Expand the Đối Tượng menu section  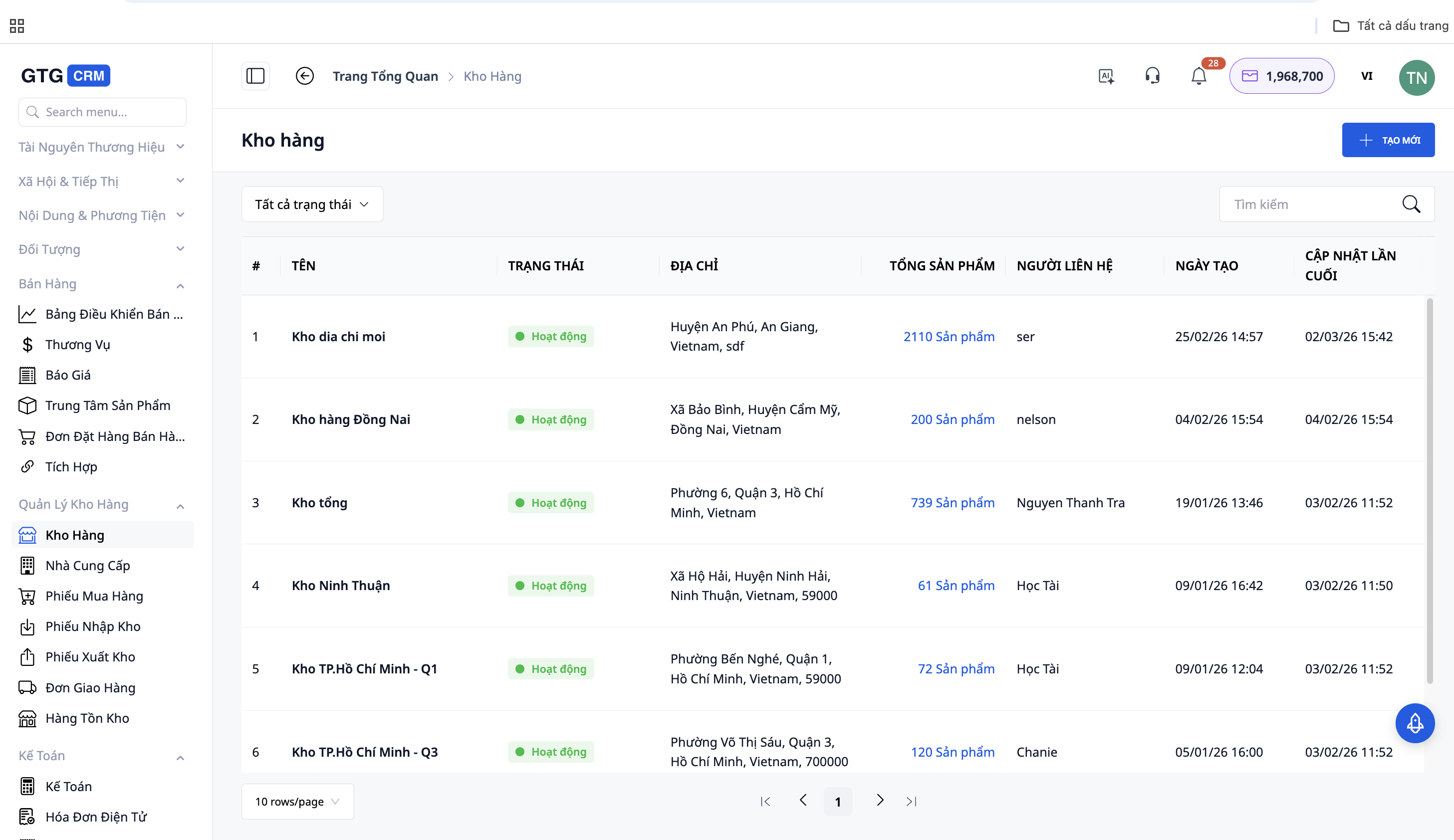180,249
